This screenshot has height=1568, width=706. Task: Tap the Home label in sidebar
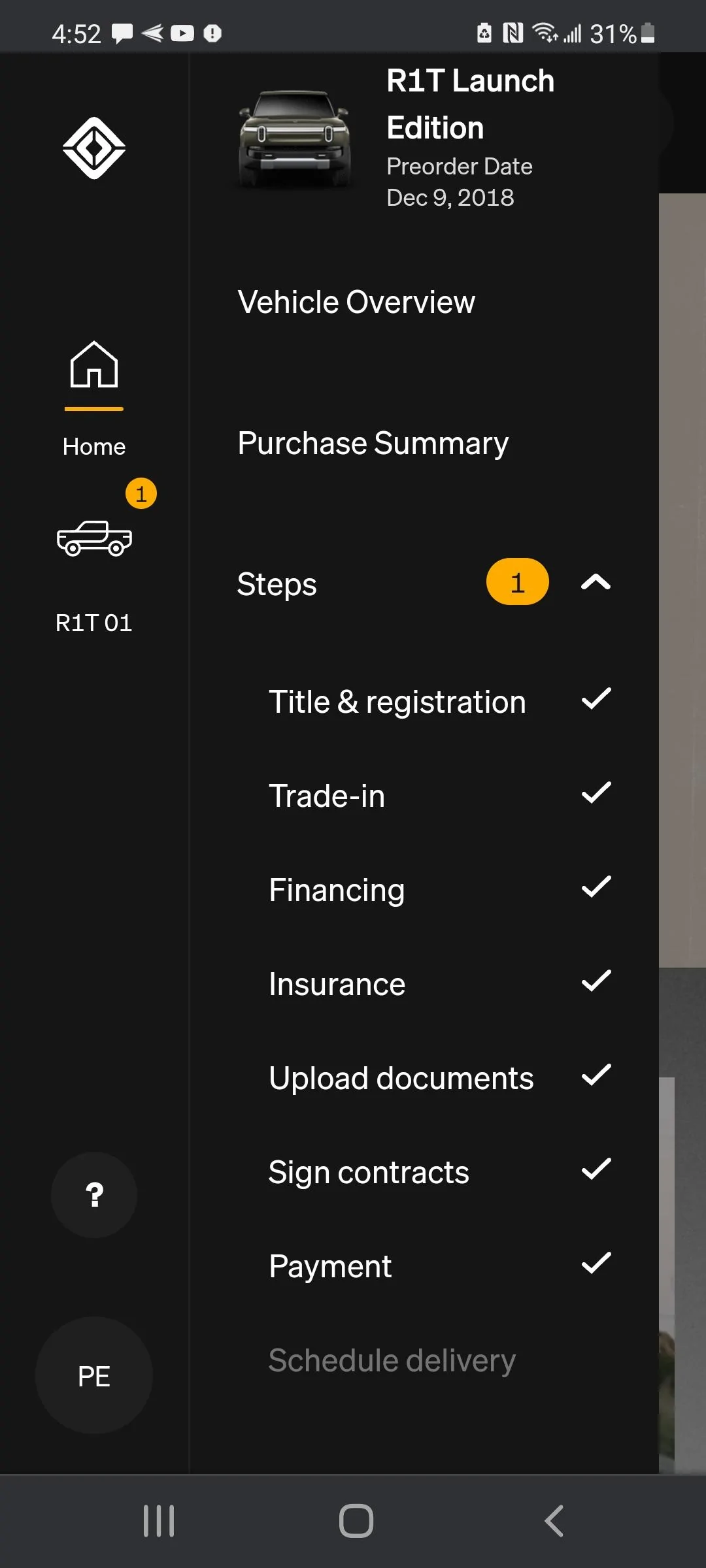94,447
